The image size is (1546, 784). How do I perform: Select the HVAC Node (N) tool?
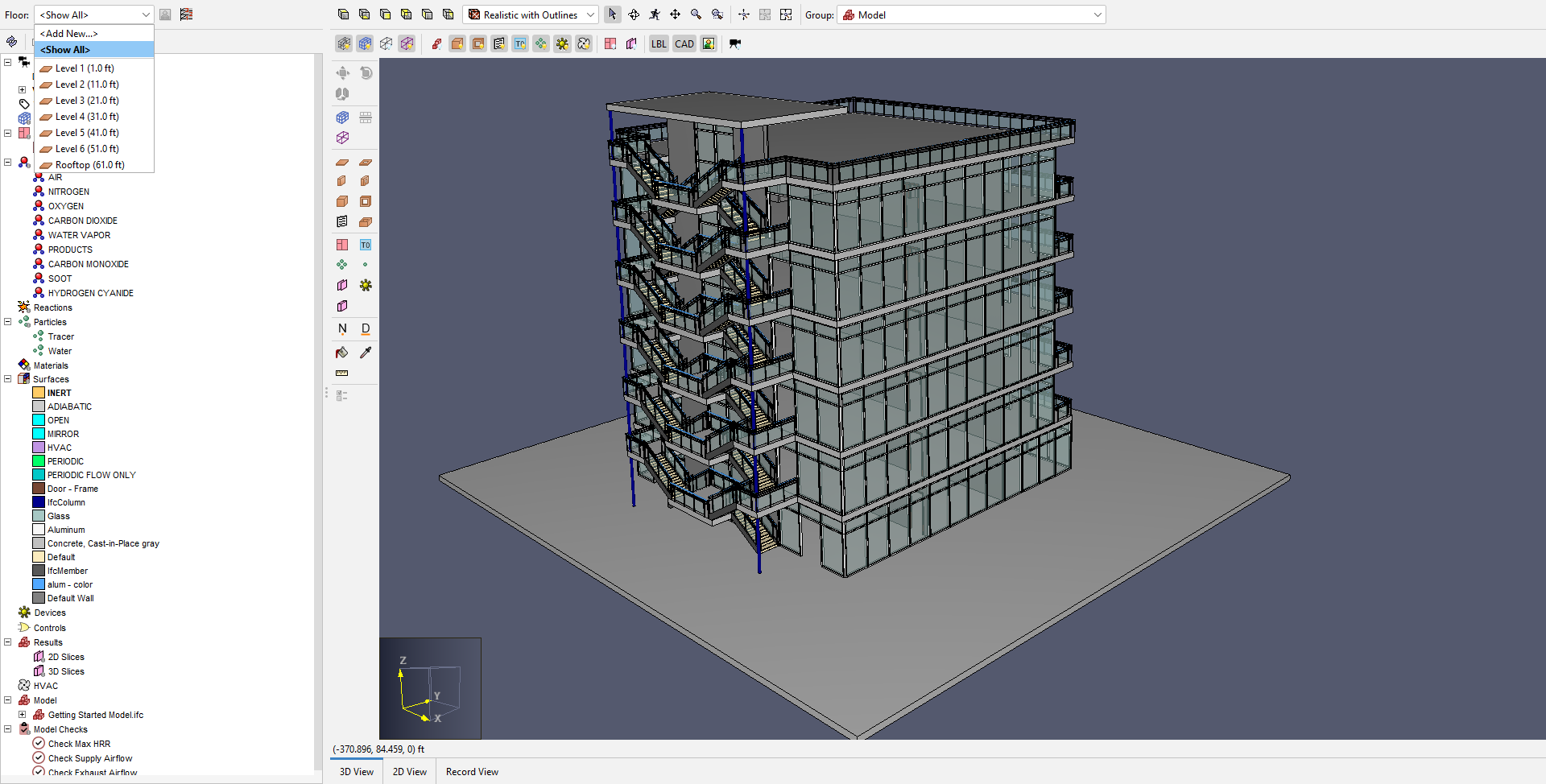click(342, 328)
